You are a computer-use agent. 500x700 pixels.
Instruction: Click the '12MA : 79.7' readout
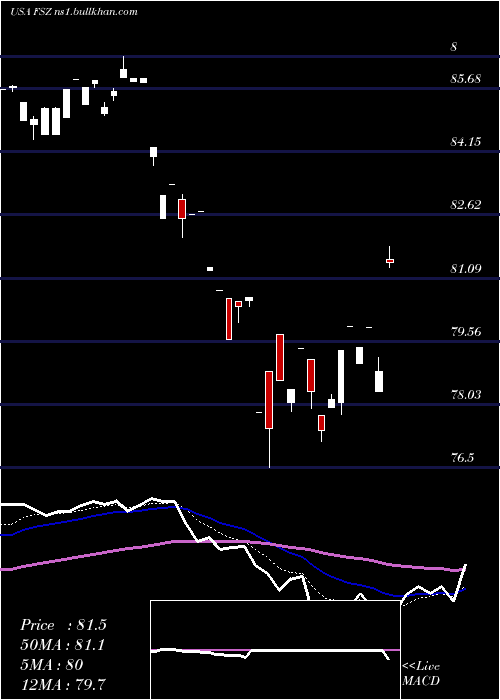pyautogui.click(x=63, y=685)
